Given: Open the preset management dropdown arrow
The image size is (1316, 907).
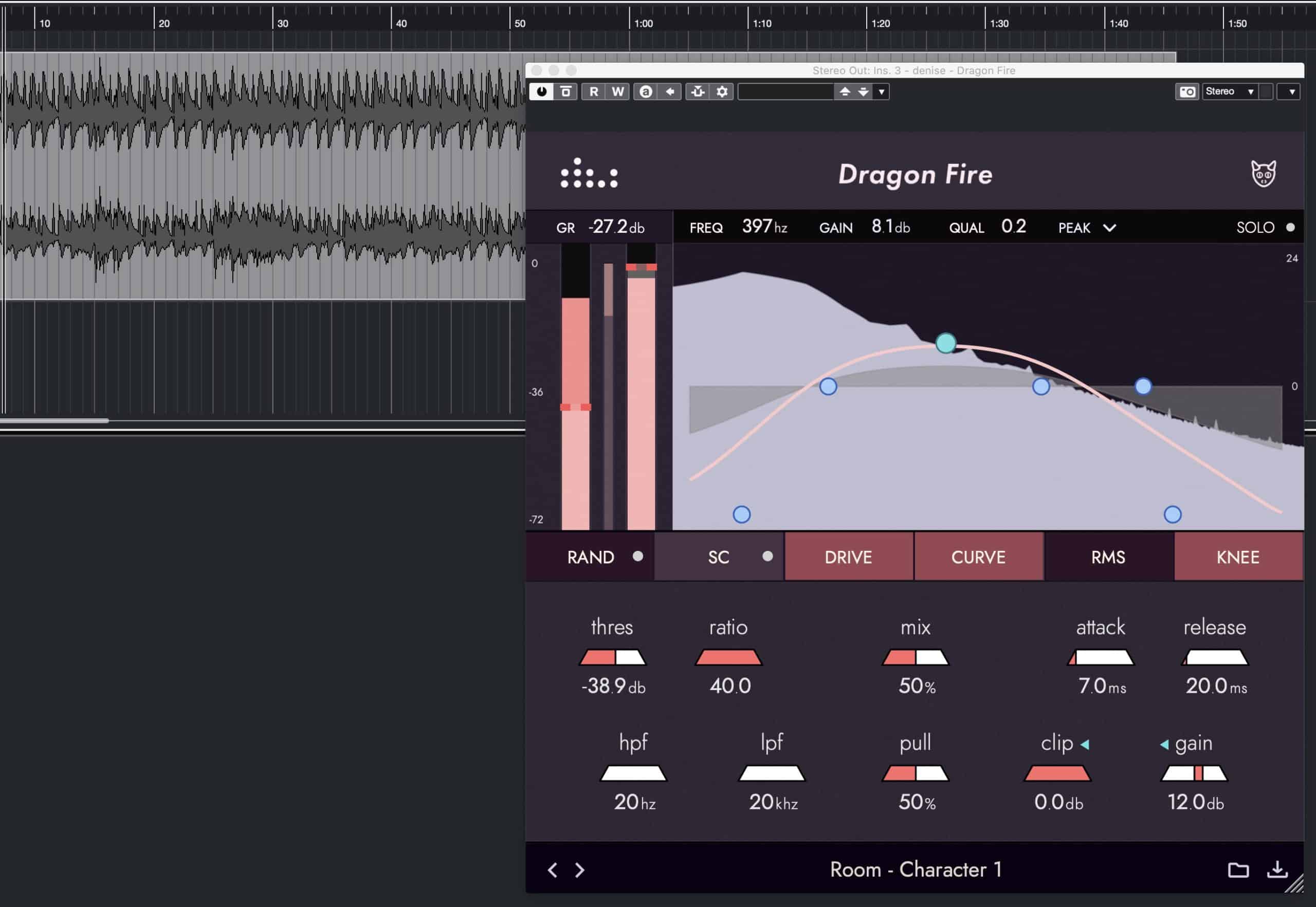Looking at the screenshot, I should 882,91.
